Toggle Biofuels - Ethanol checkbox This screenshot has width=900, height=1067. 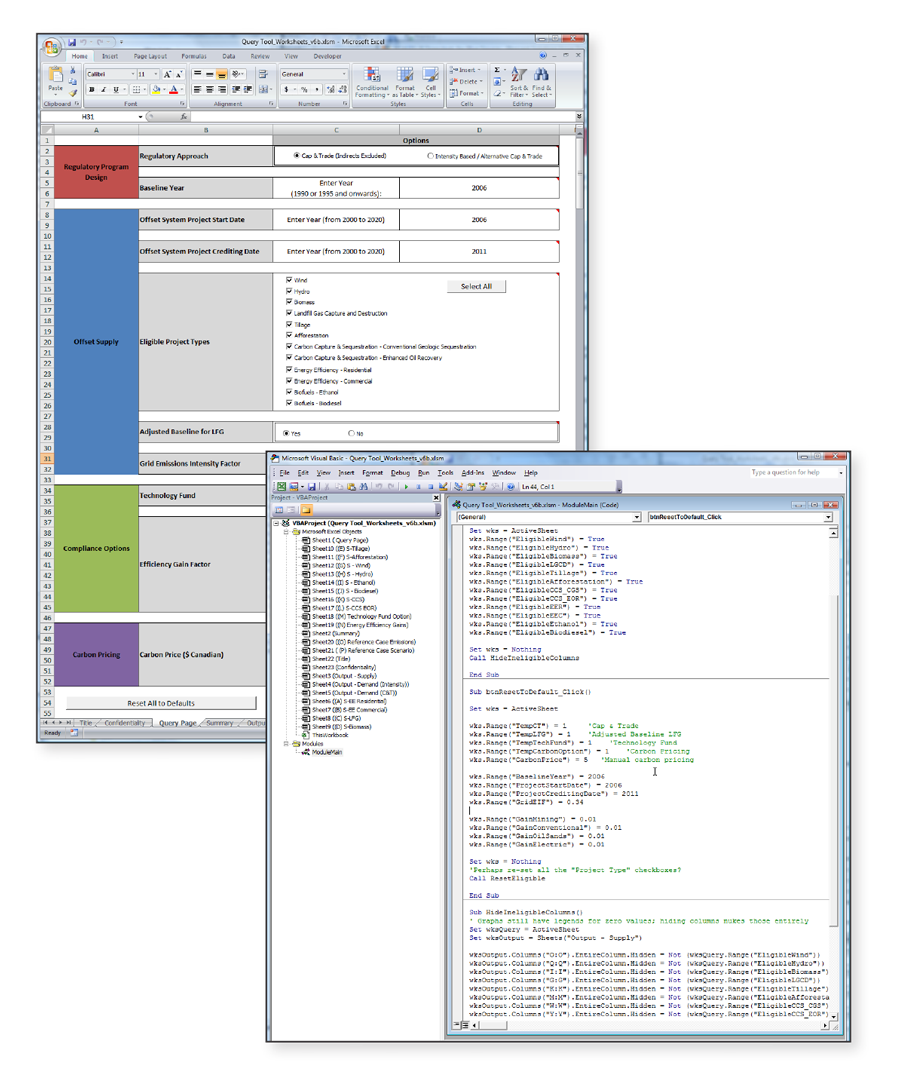(289, 392)
